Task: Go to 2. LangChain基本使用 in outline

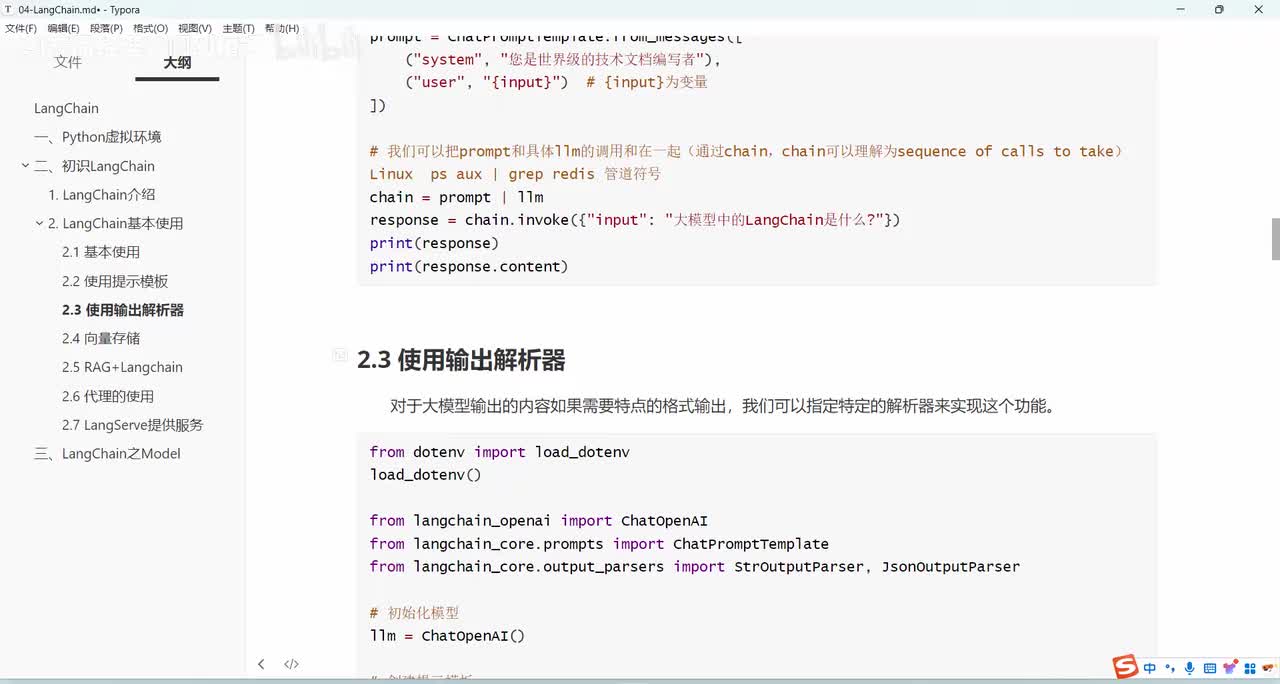Action: click(x=116, y=223)
